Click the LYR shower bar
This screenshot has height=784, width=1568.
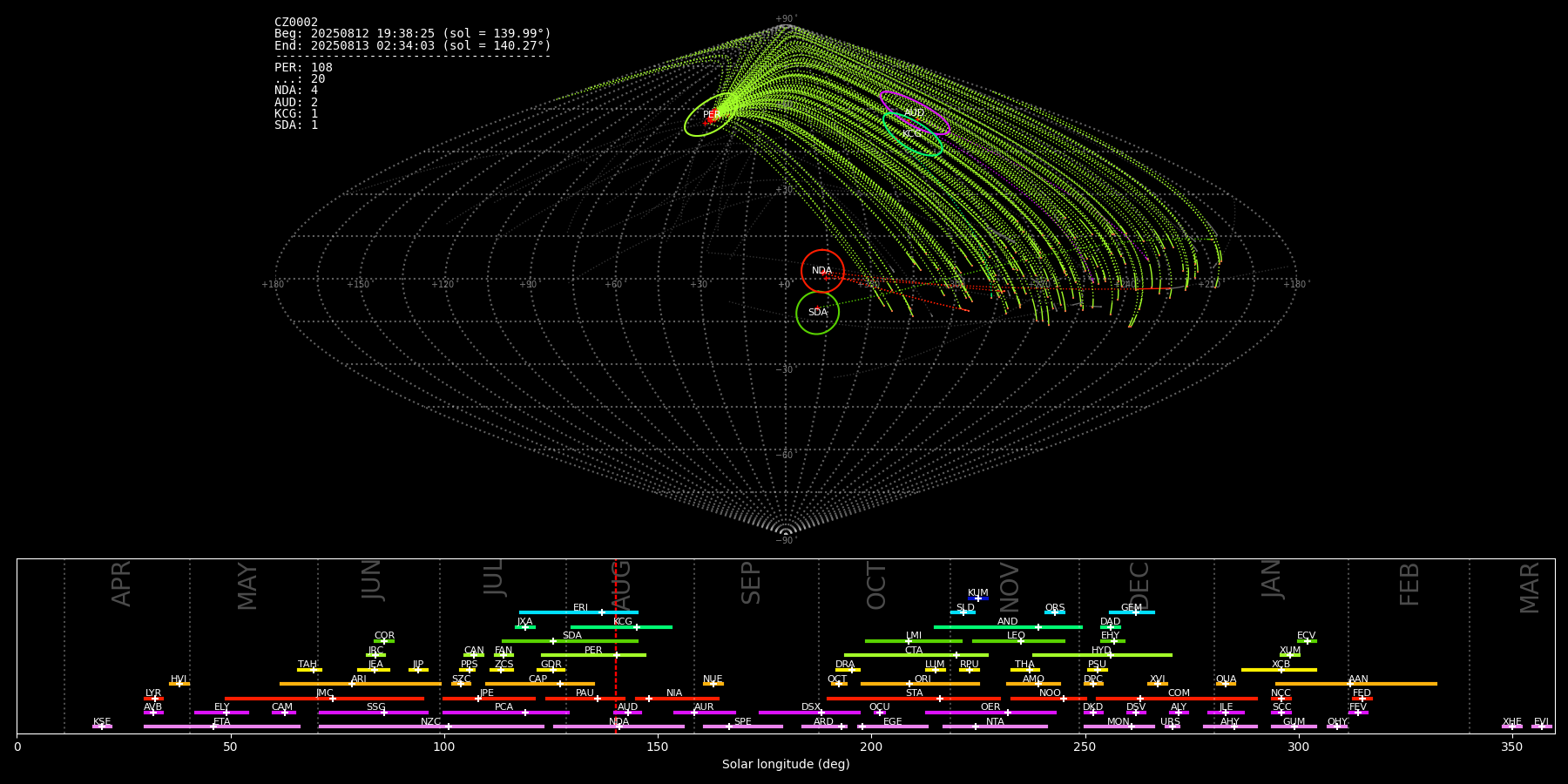[153, 699]
